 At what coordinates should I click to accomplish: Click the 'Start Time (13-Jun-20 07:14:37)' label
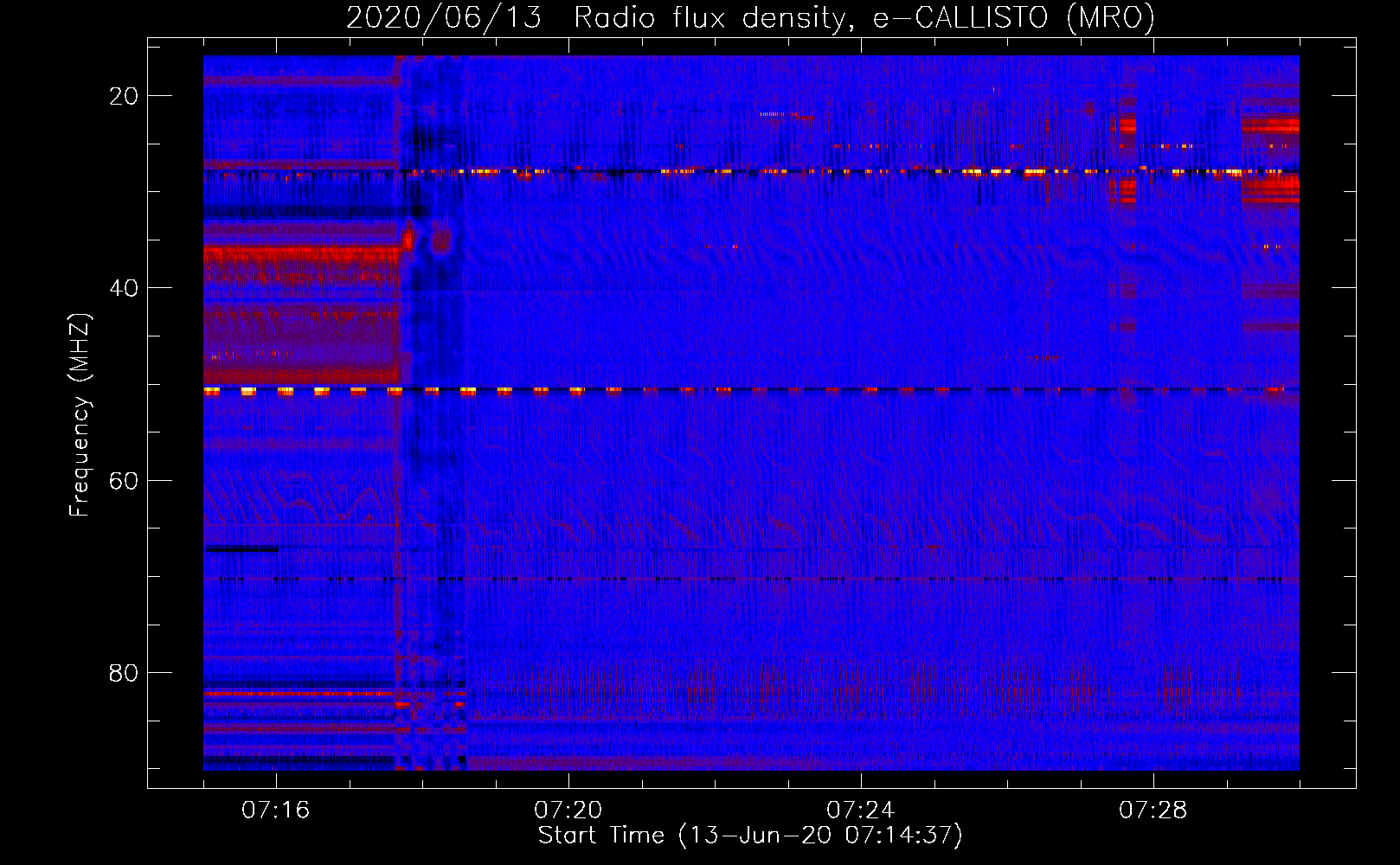[750, 836]
